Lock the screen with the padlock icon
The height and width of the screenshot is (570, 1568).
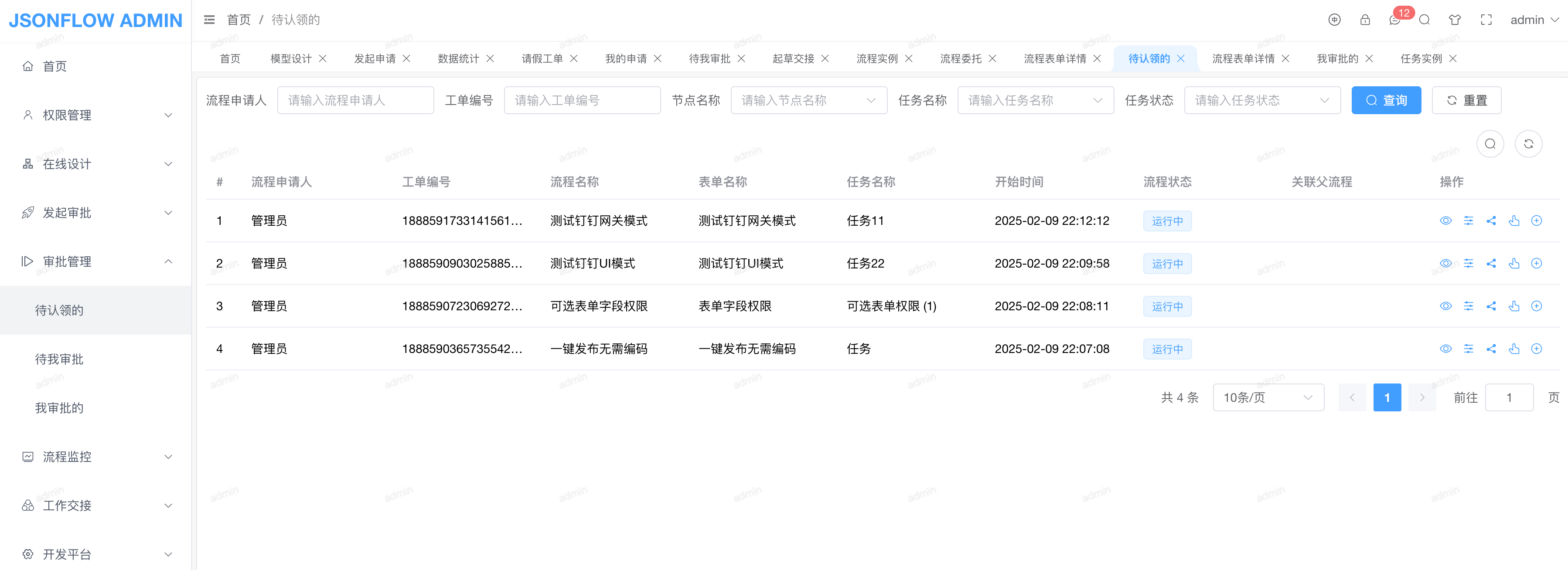(1365, 20)
